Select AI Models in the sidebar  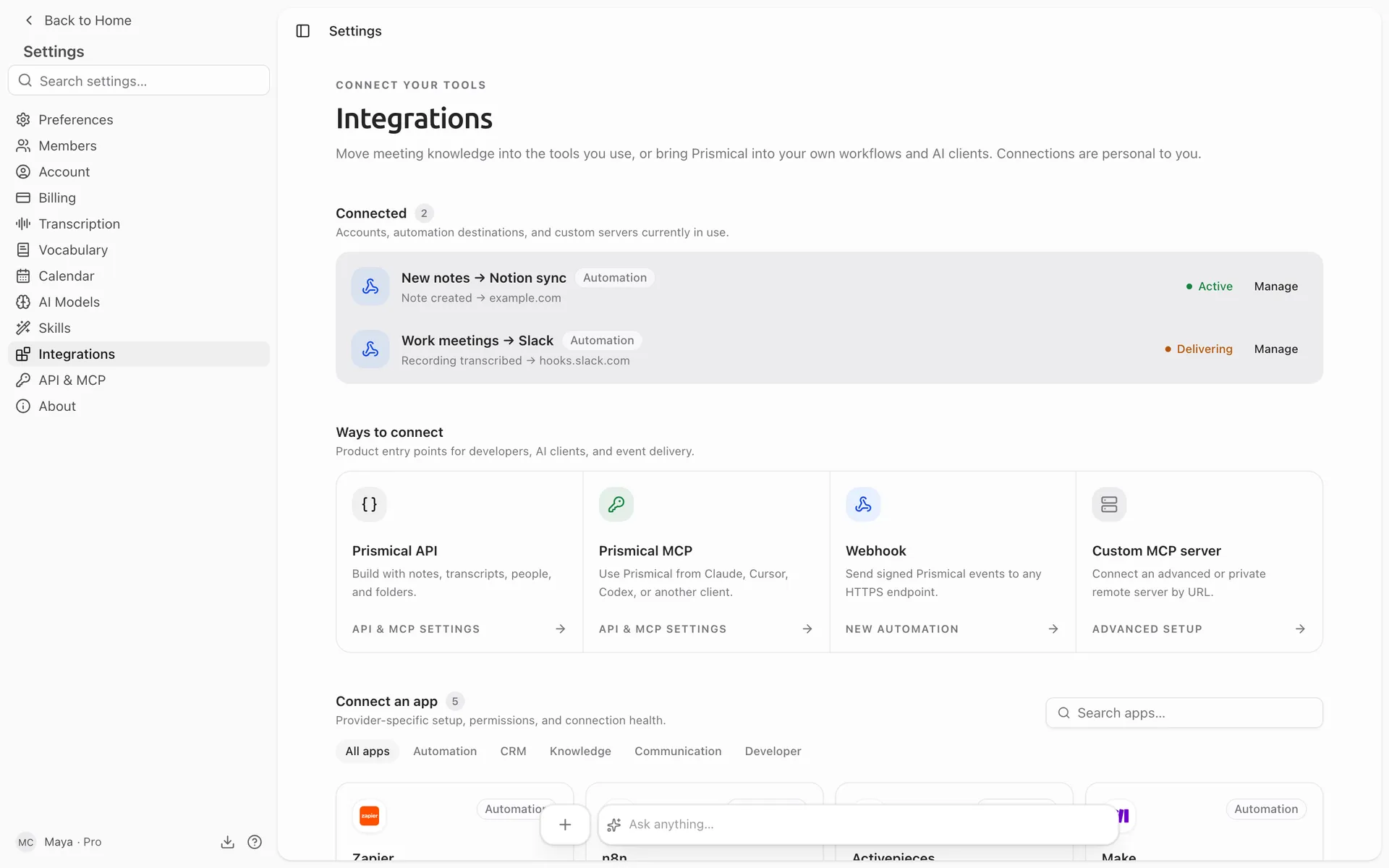point(139,302)
